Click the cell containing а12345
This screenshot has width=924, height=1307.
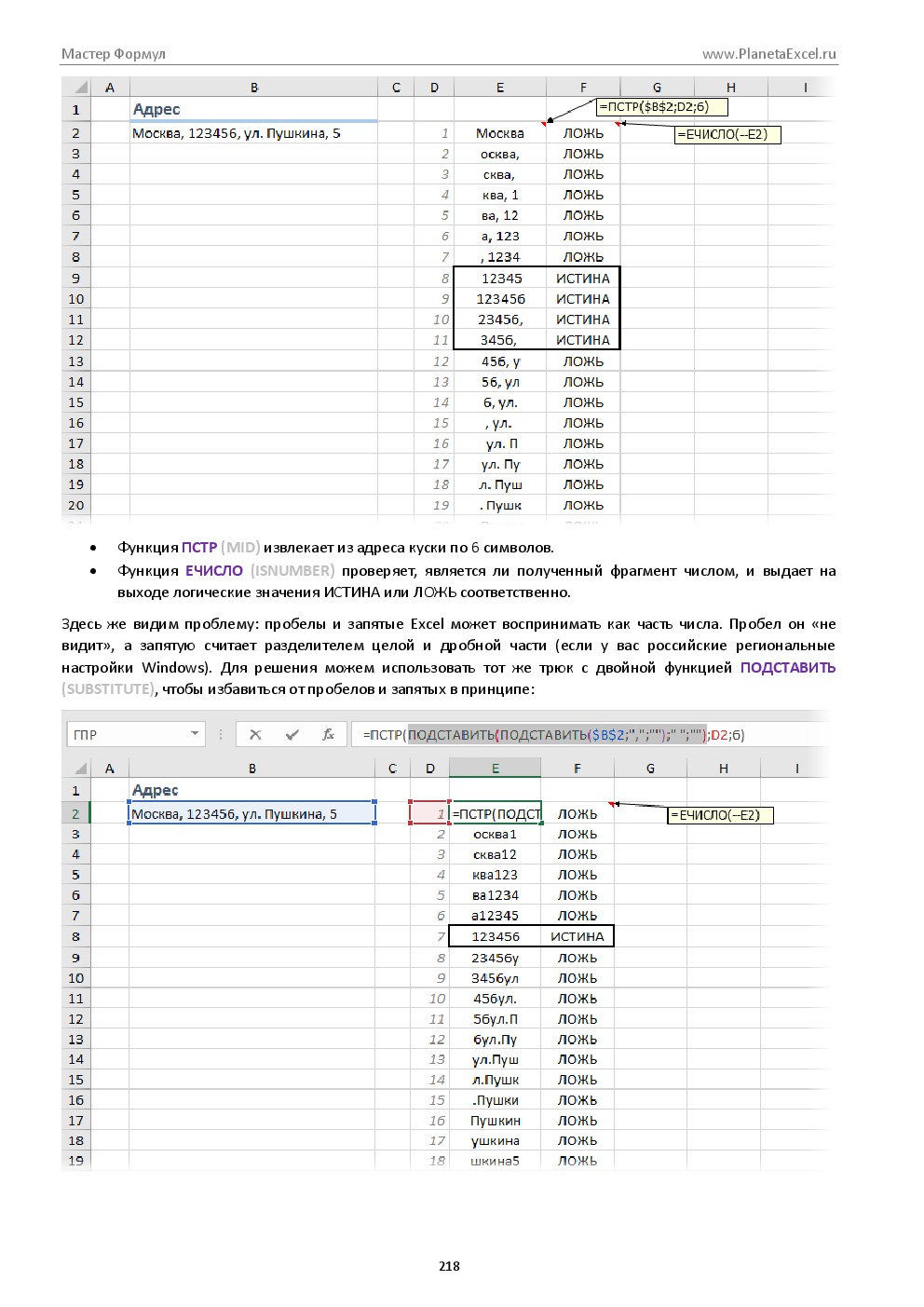pos(496,916)
